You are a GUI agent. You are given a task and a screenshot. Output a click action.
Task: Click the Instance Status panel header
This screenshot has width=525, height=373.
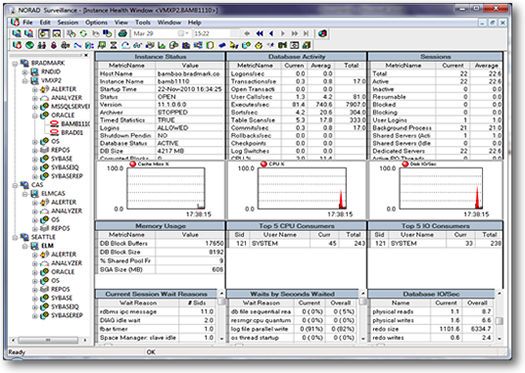click(x=160, y=57)
